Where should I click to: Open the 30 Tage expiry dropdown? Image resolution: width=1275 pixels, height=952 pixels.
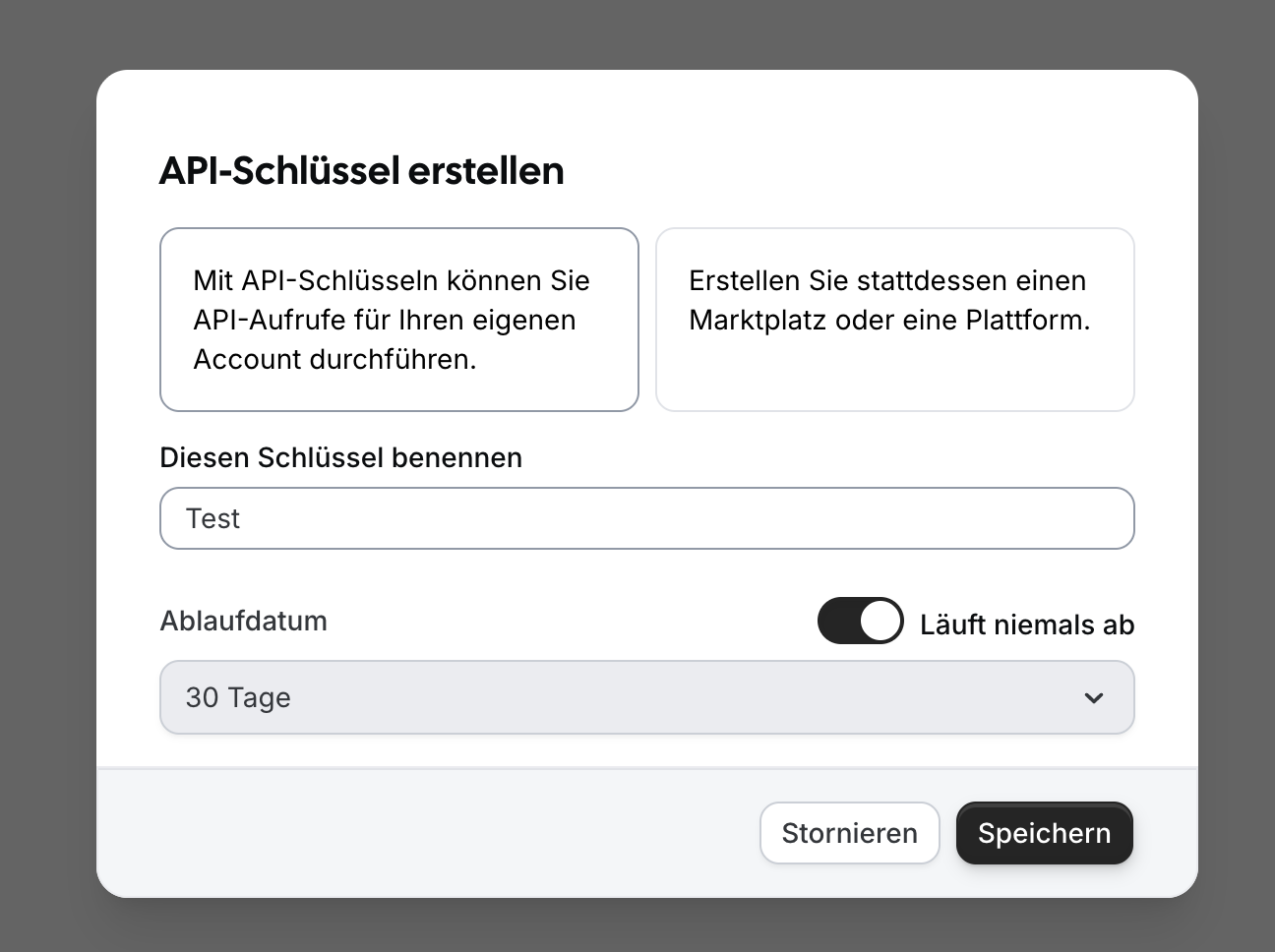click(x=645, y=697)
